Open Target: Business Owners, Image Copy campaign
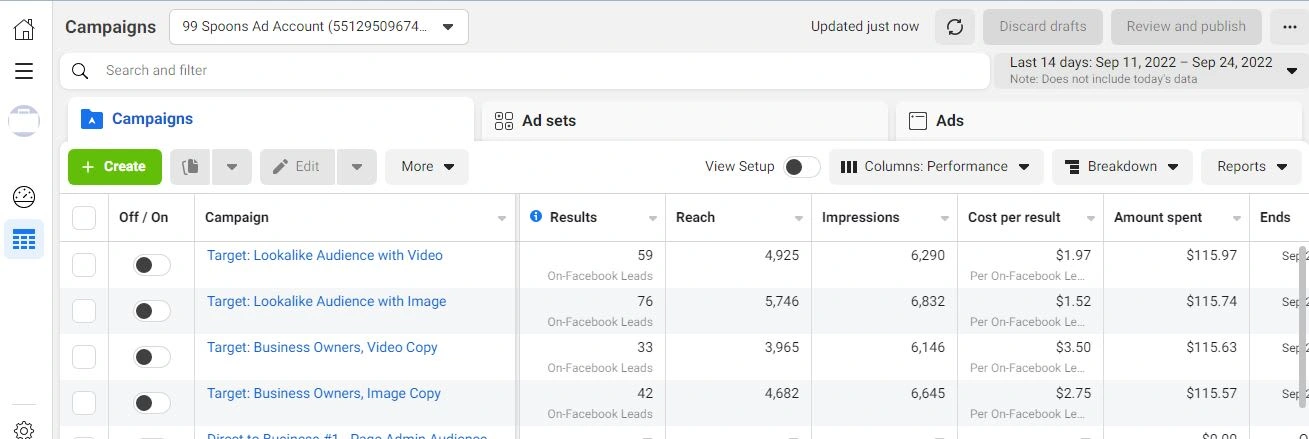 click(x=324, y=393)
